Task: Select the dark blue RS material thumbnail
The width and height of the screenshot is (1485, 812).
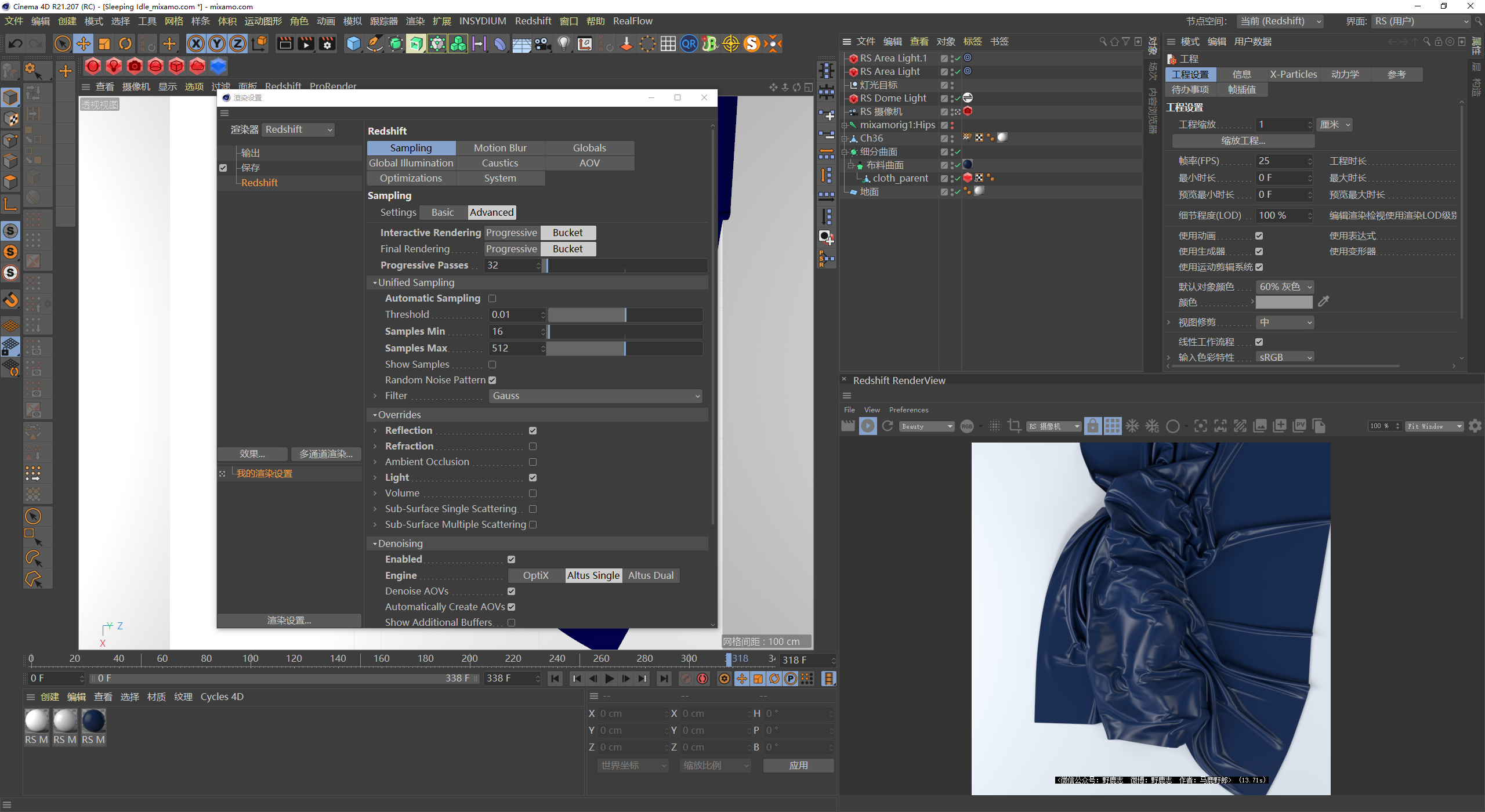Action: click(x=93, y=721)
